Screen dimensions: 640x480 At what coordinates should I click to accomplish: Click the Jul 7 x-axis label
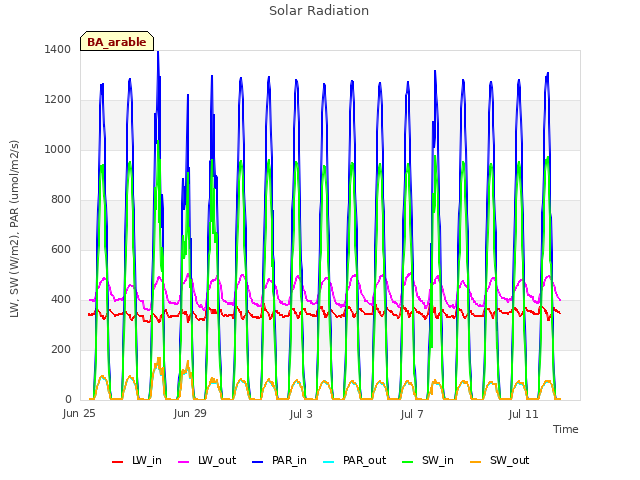click(x=412, y=414)
